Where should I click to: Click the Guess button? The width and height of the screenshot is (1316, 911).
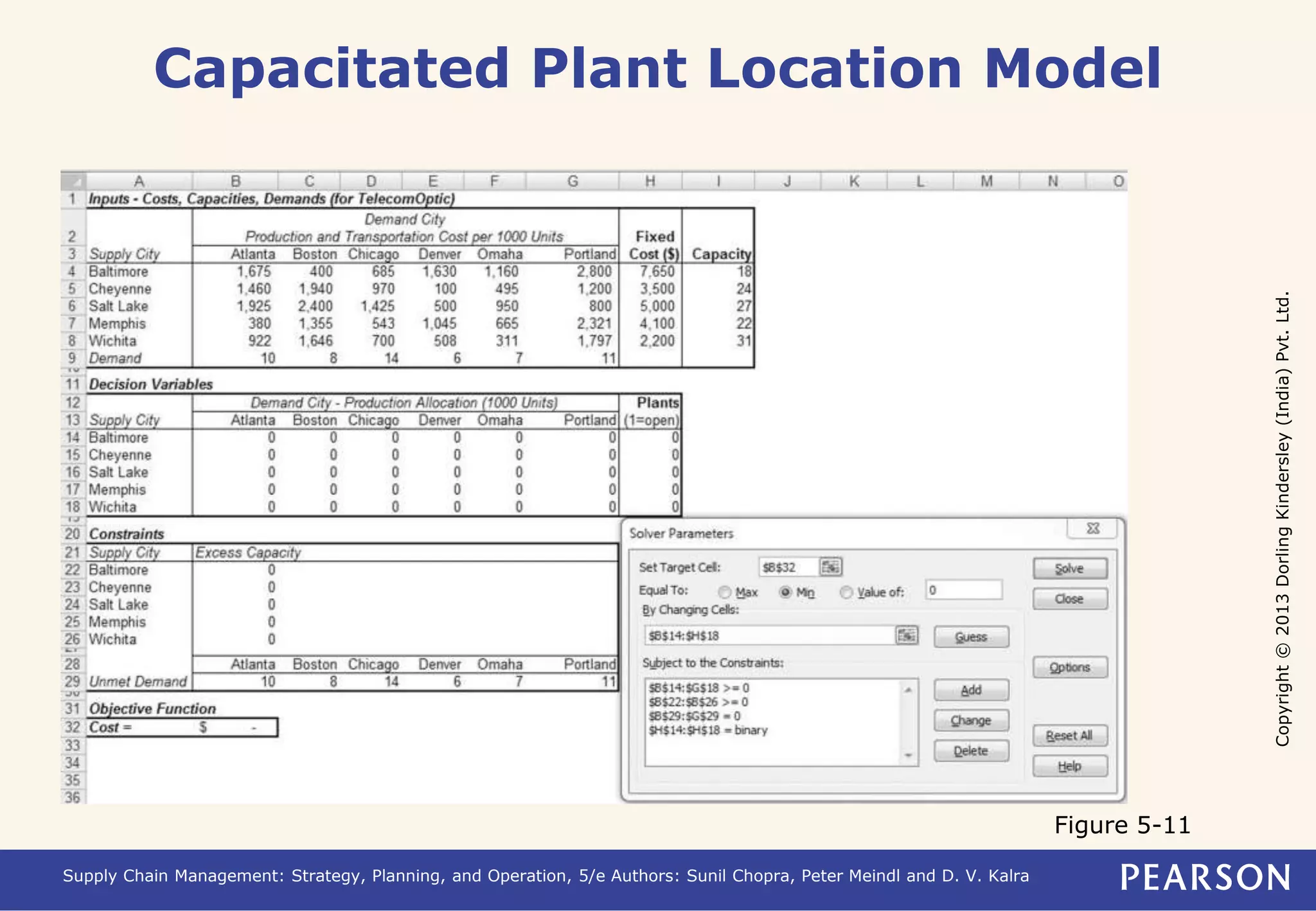click(x=970, y=637)
